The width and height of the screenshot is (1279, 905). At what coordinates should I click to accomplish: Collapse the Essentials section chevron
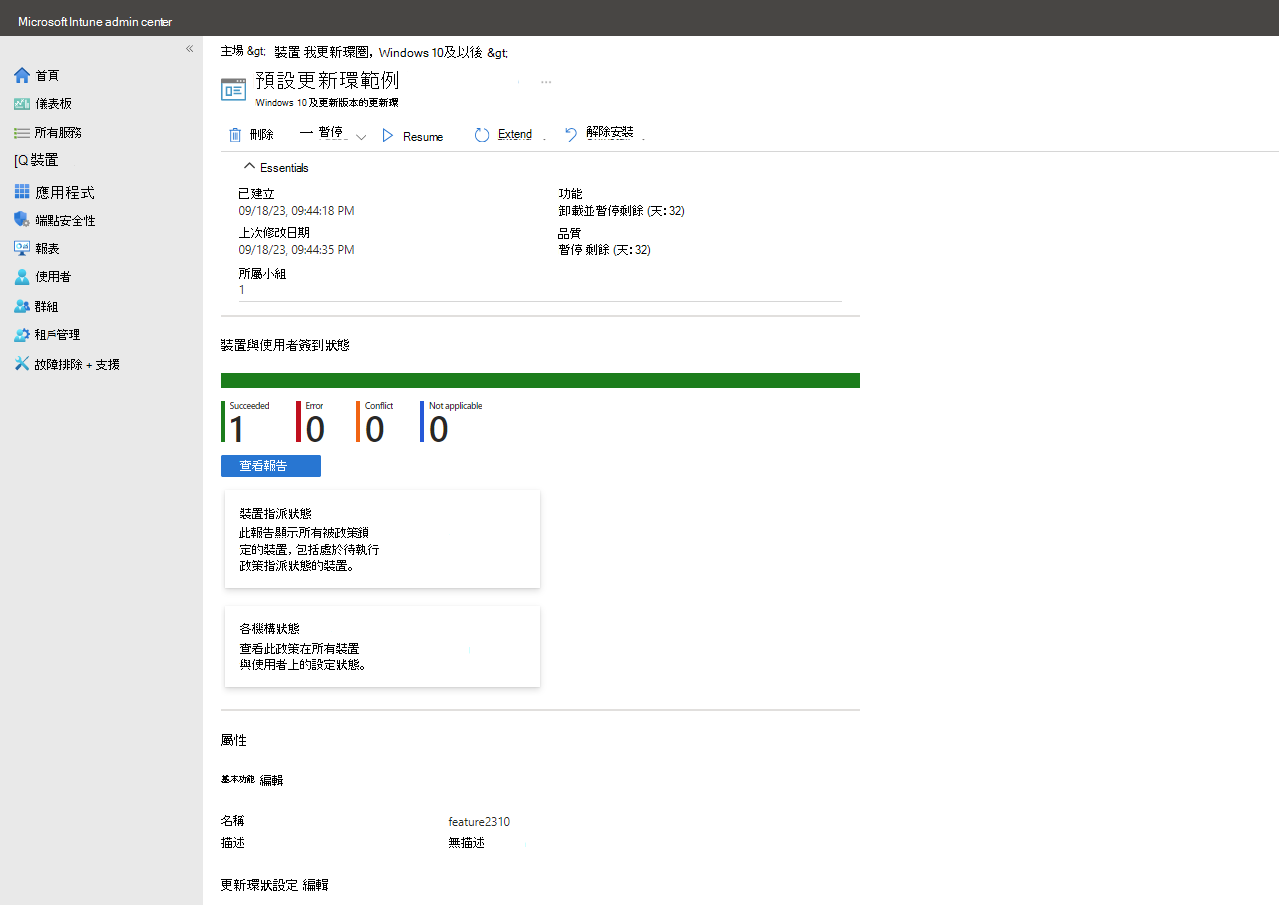coord(250,167)
